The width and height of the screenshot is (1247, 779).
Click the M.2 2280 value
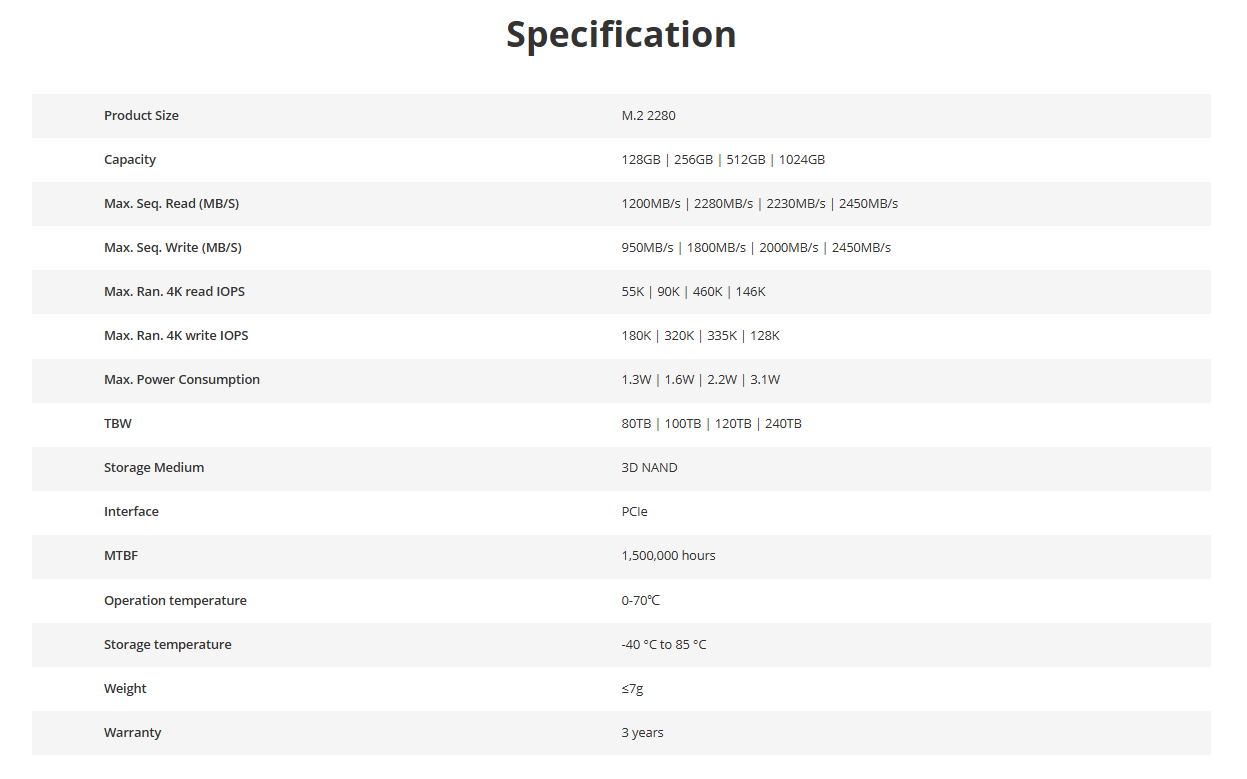click(x=648, y=116)
